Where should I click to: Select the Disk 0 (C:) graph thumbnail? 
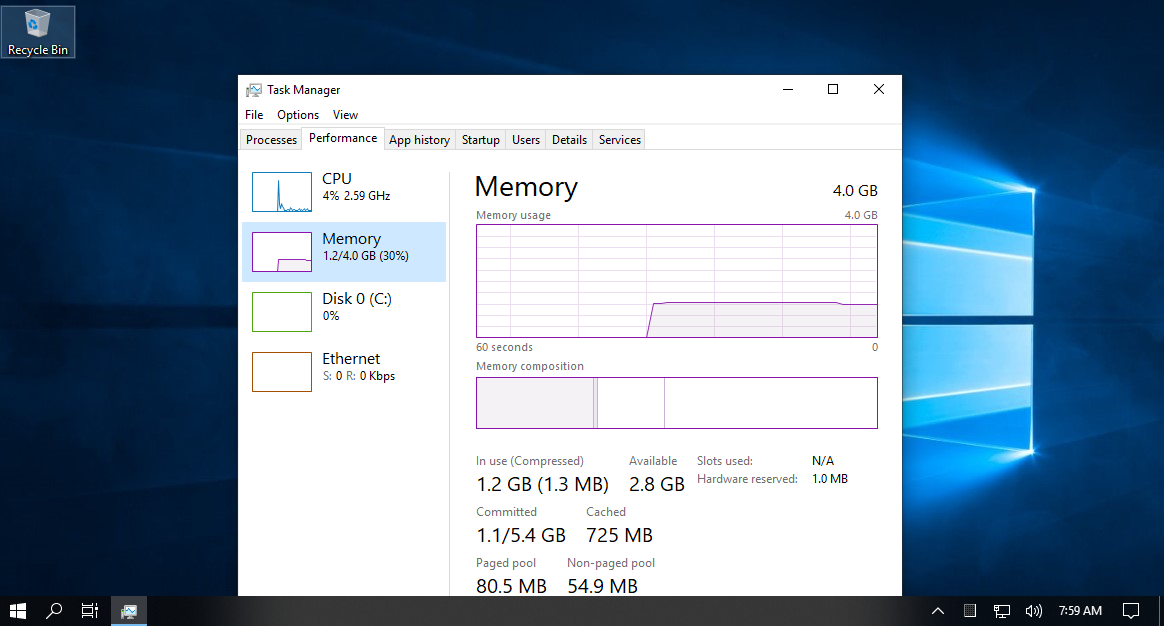tap(282, 312)
